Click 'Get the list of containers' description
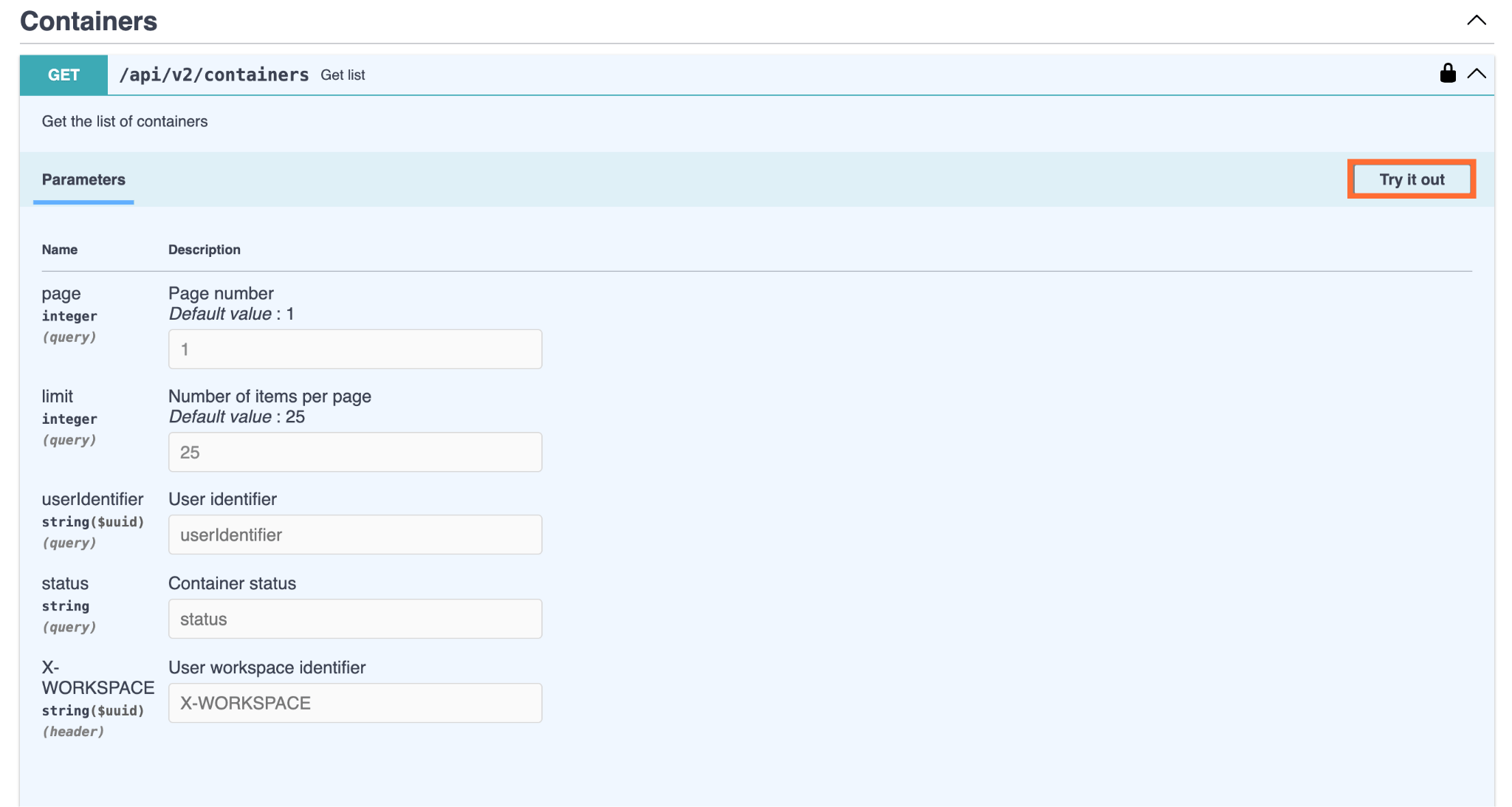 tap(125, 121)
